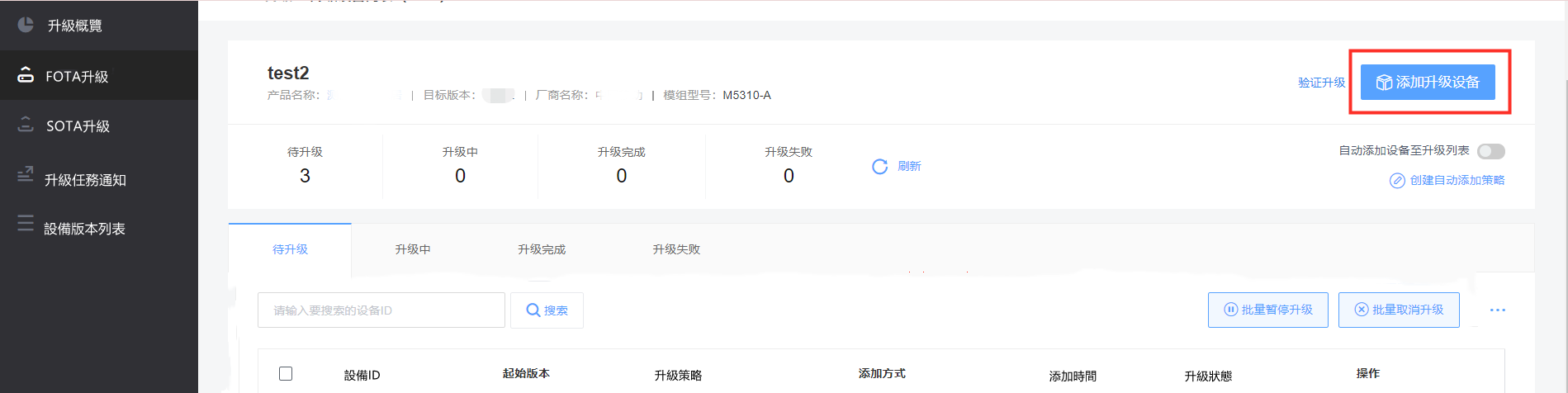Select the 待升级 tab

(290, 249)
